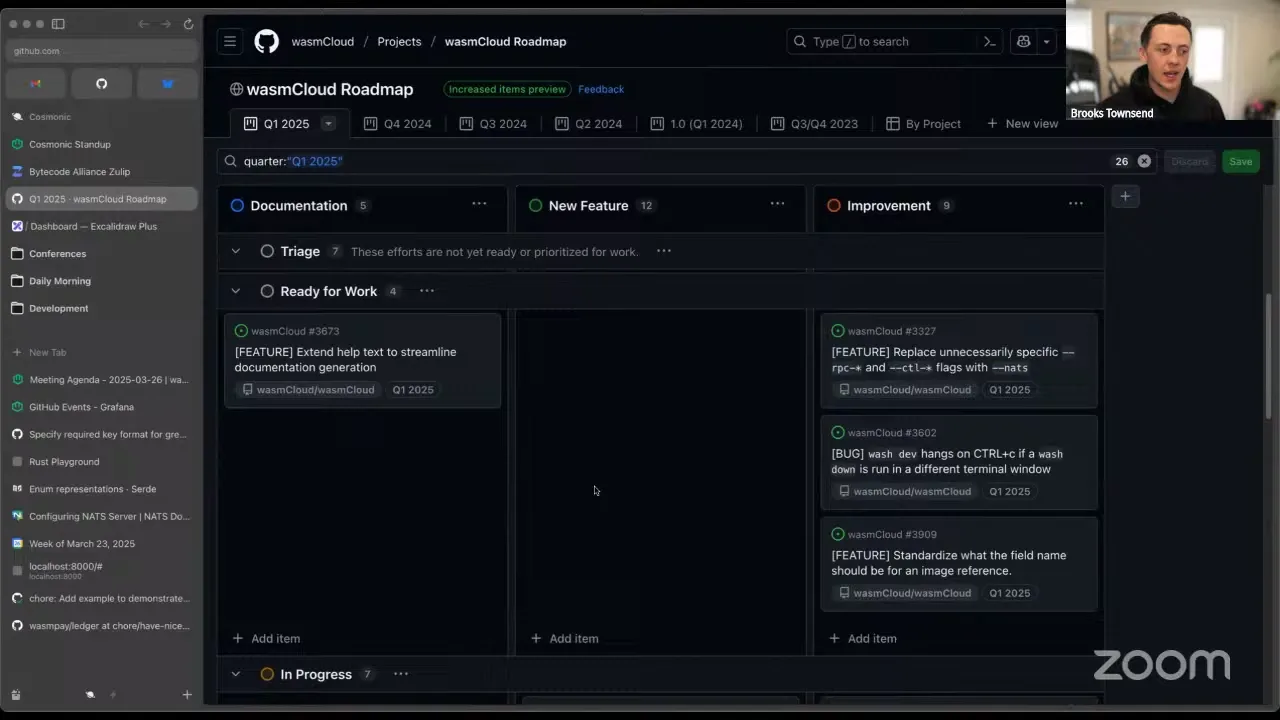Toggle the browser sidebar panel icon
Viewport: 1280px width, 720px height.
[58, 24]
